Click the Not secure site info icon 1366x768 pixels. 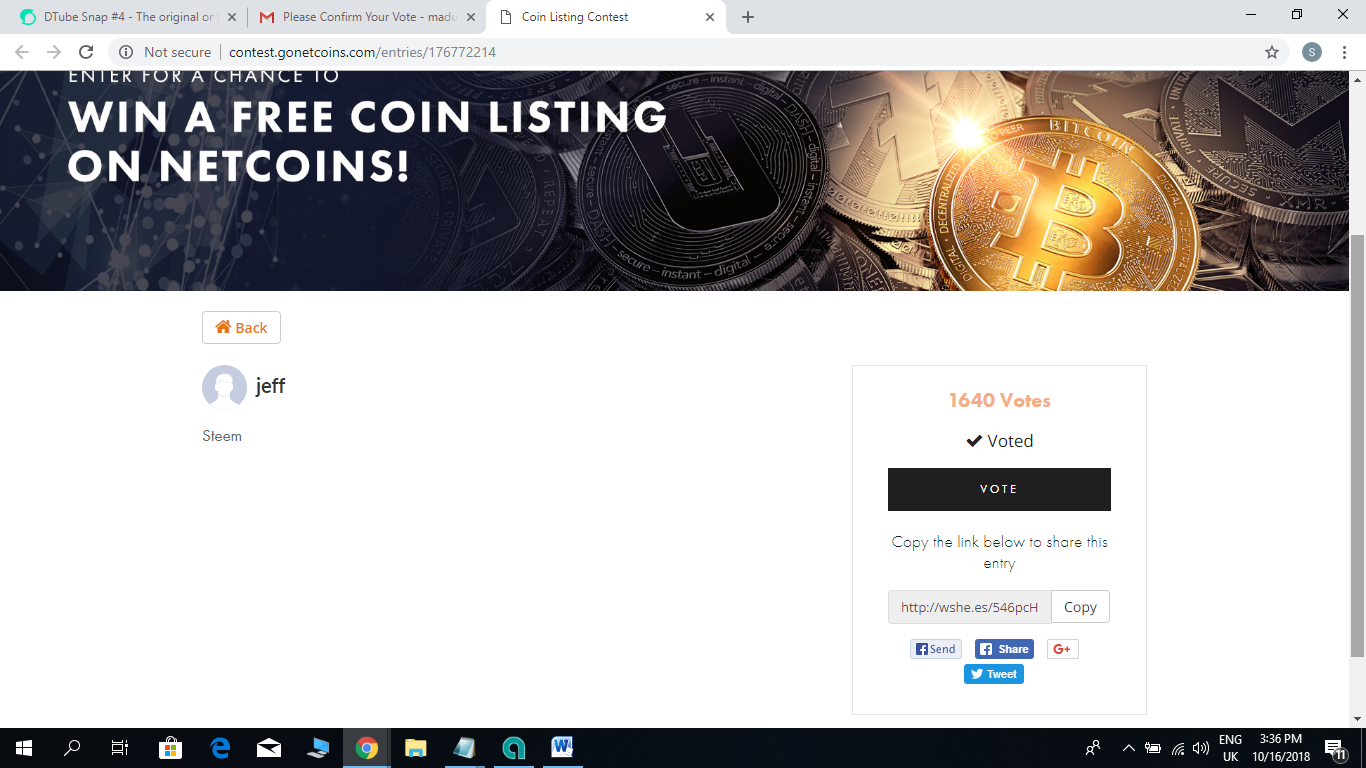click(x=126, y=52)
